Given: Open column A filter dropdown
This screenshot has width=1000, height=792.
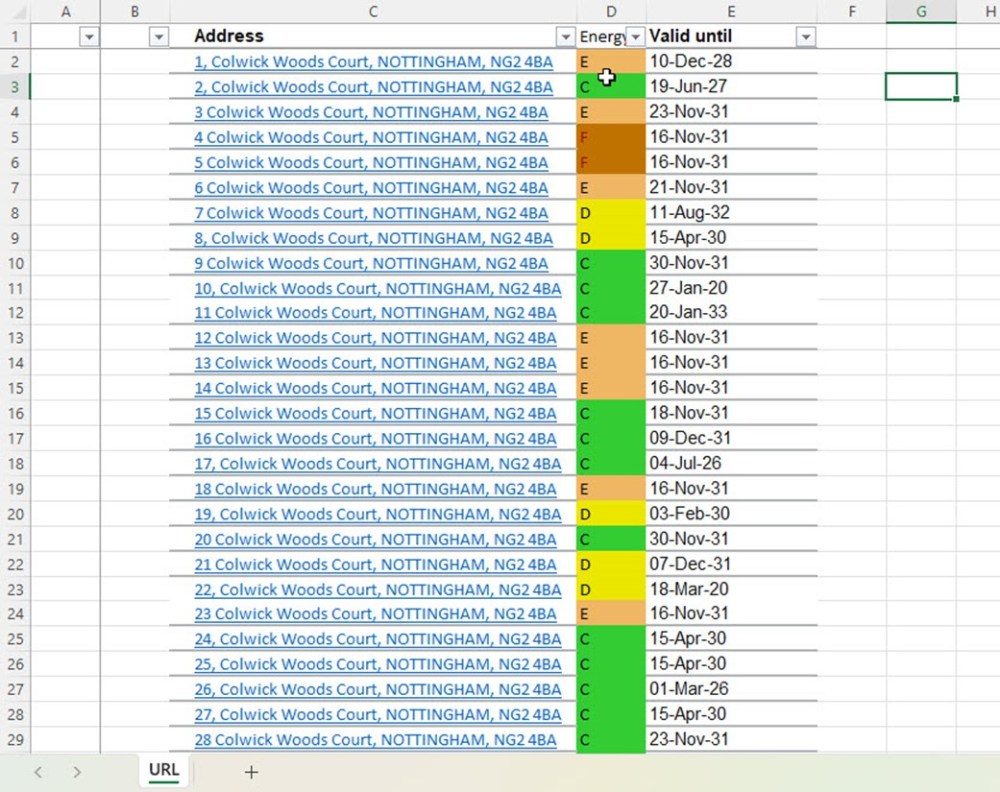Looking at the screenshot, I should click(89, 37).
